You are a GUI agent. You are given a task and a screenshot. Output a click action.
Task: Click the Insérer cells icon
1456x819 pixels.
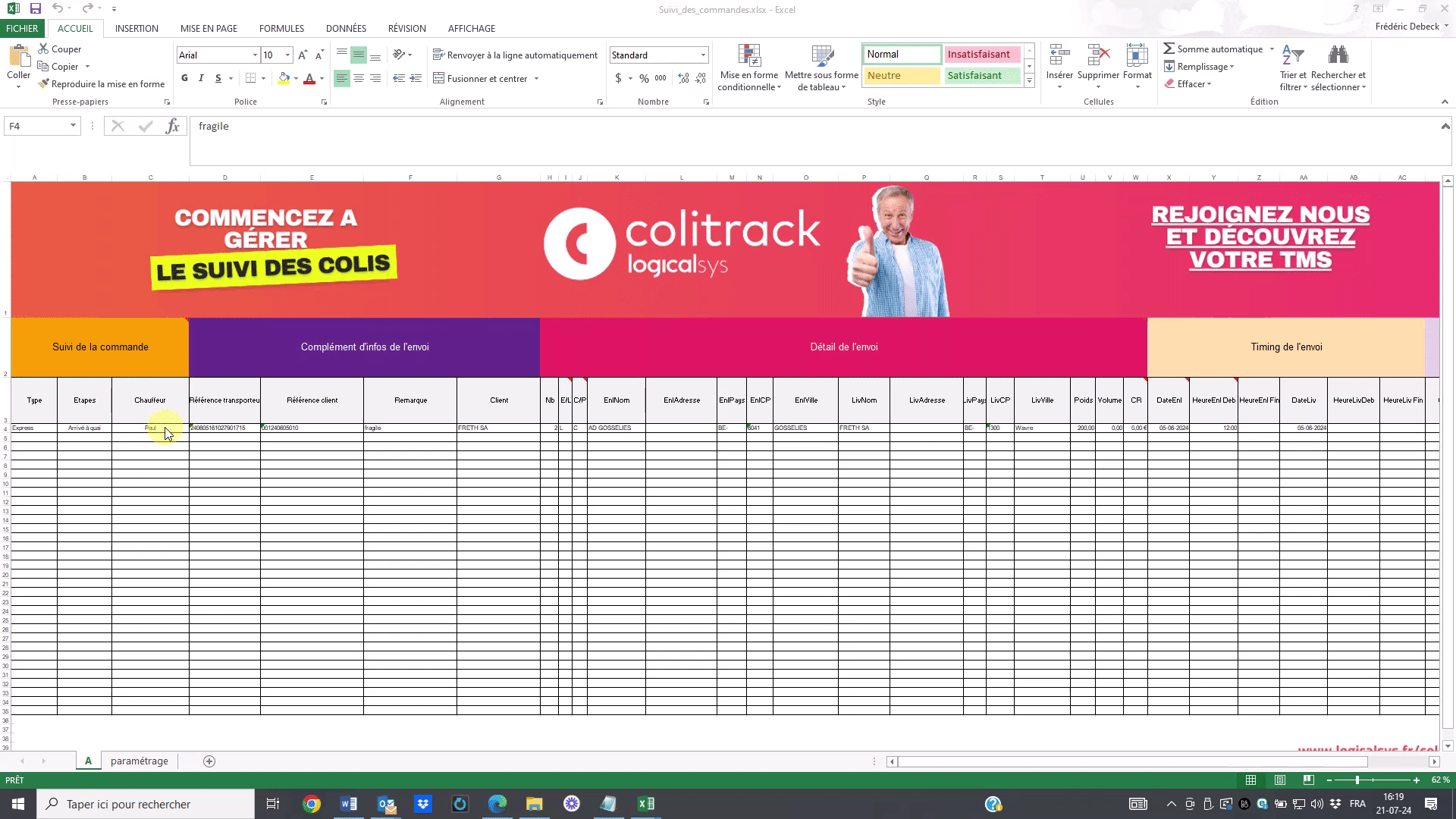pos(1059,56)
